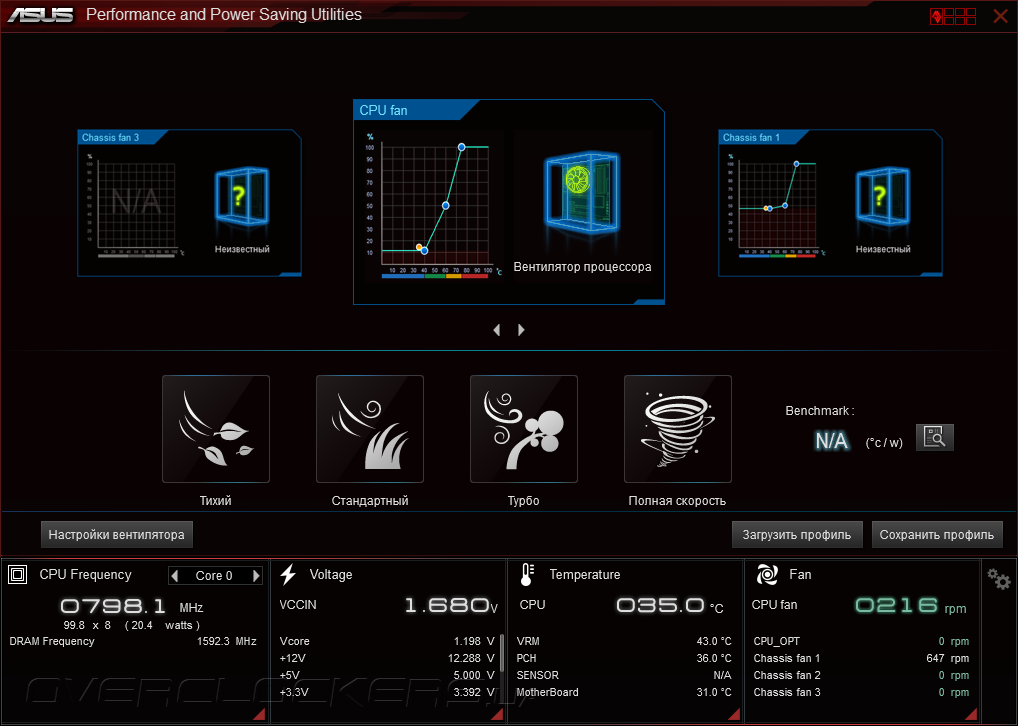Screen dimensions: 1018x726
Task: Click the Temperature thermometer icon
Action: [527, 575]
